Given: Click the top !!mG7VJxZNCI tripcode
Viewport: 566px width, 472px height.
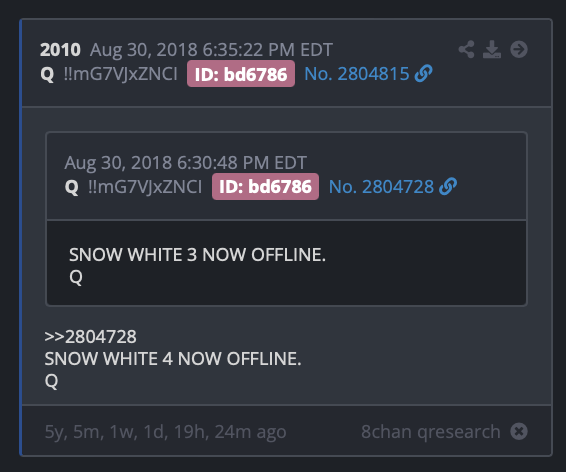Looking at the screenshot, I should pos(121,74).
